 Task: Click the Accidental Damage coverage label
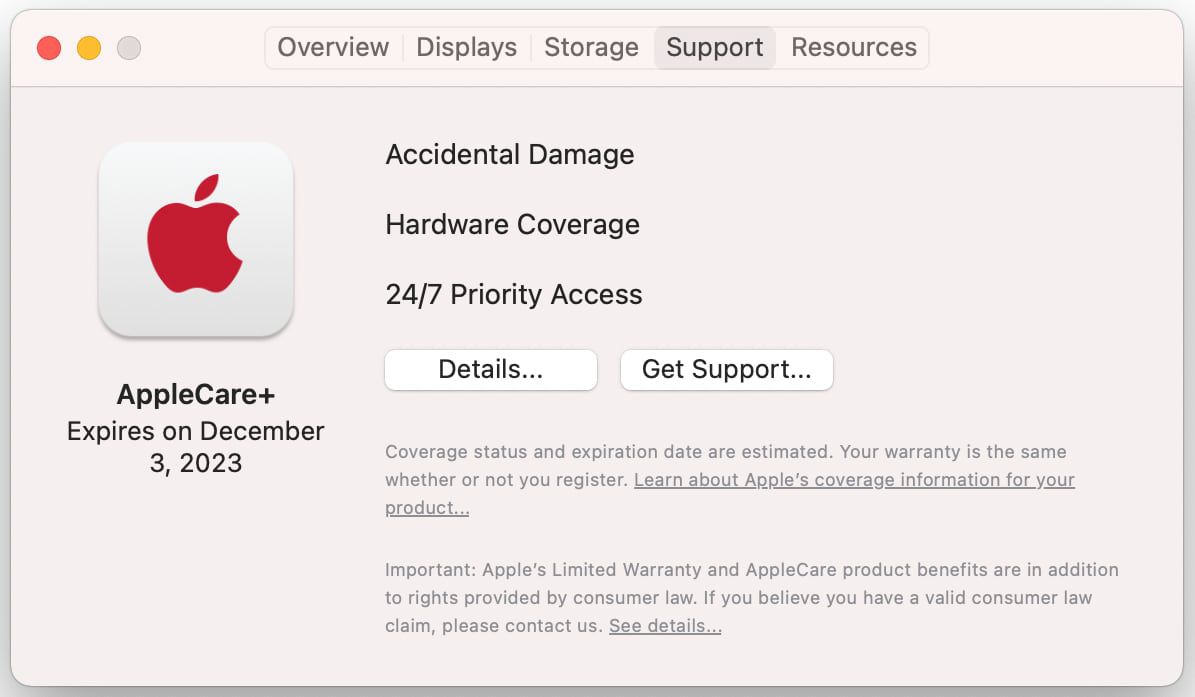click(510, 154)
